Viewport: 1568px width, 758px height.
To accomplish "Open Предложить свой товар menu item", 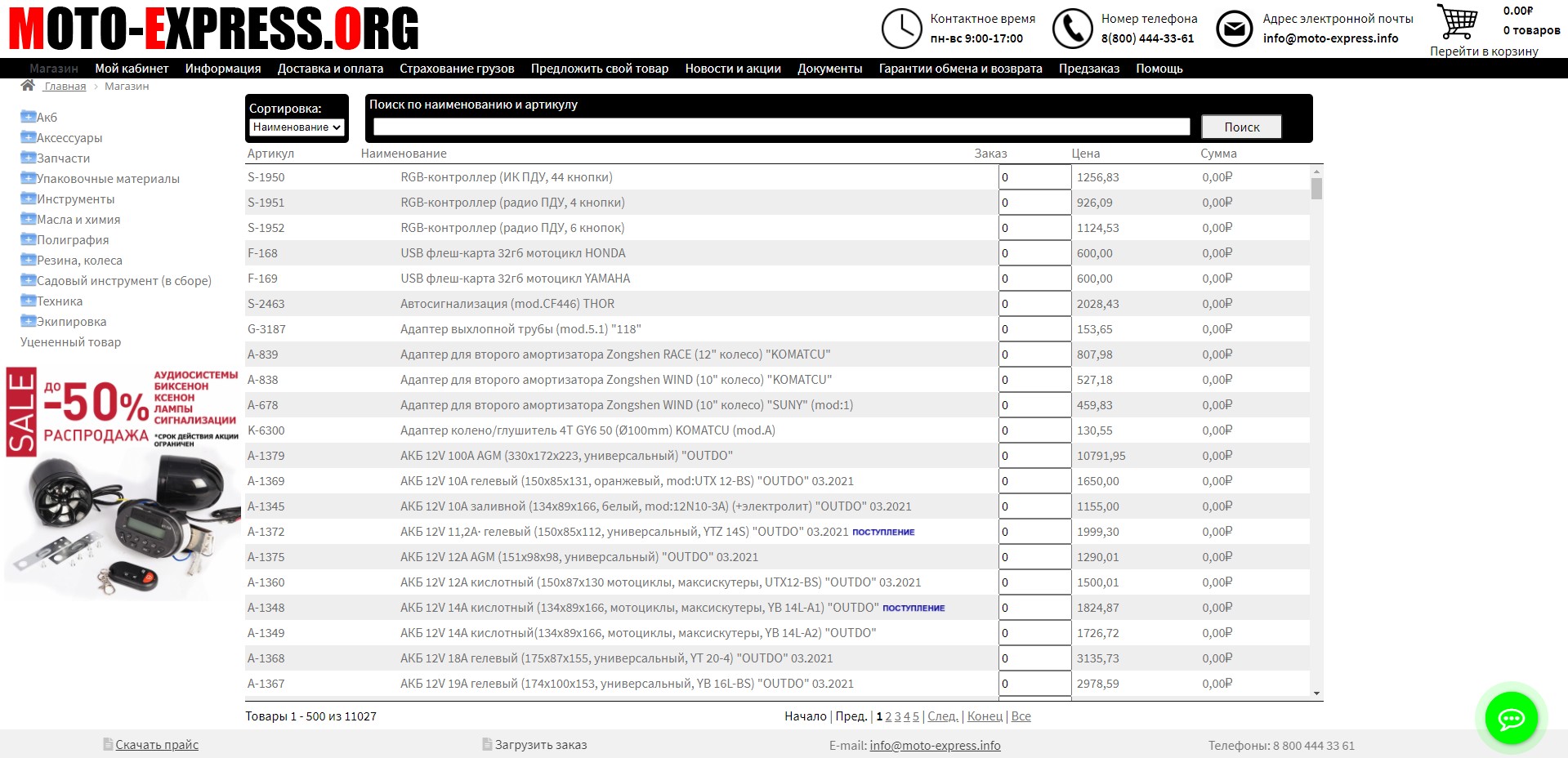I will point(600,69).
